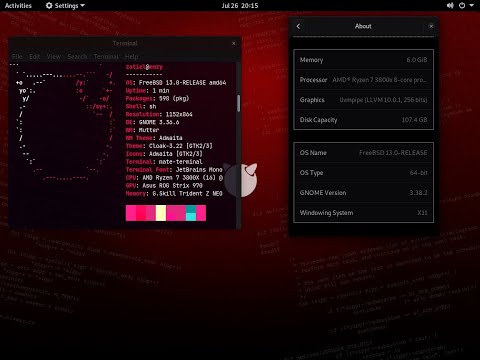
Task: Open the volume indicator in top bar
Action: pos(450,6)
